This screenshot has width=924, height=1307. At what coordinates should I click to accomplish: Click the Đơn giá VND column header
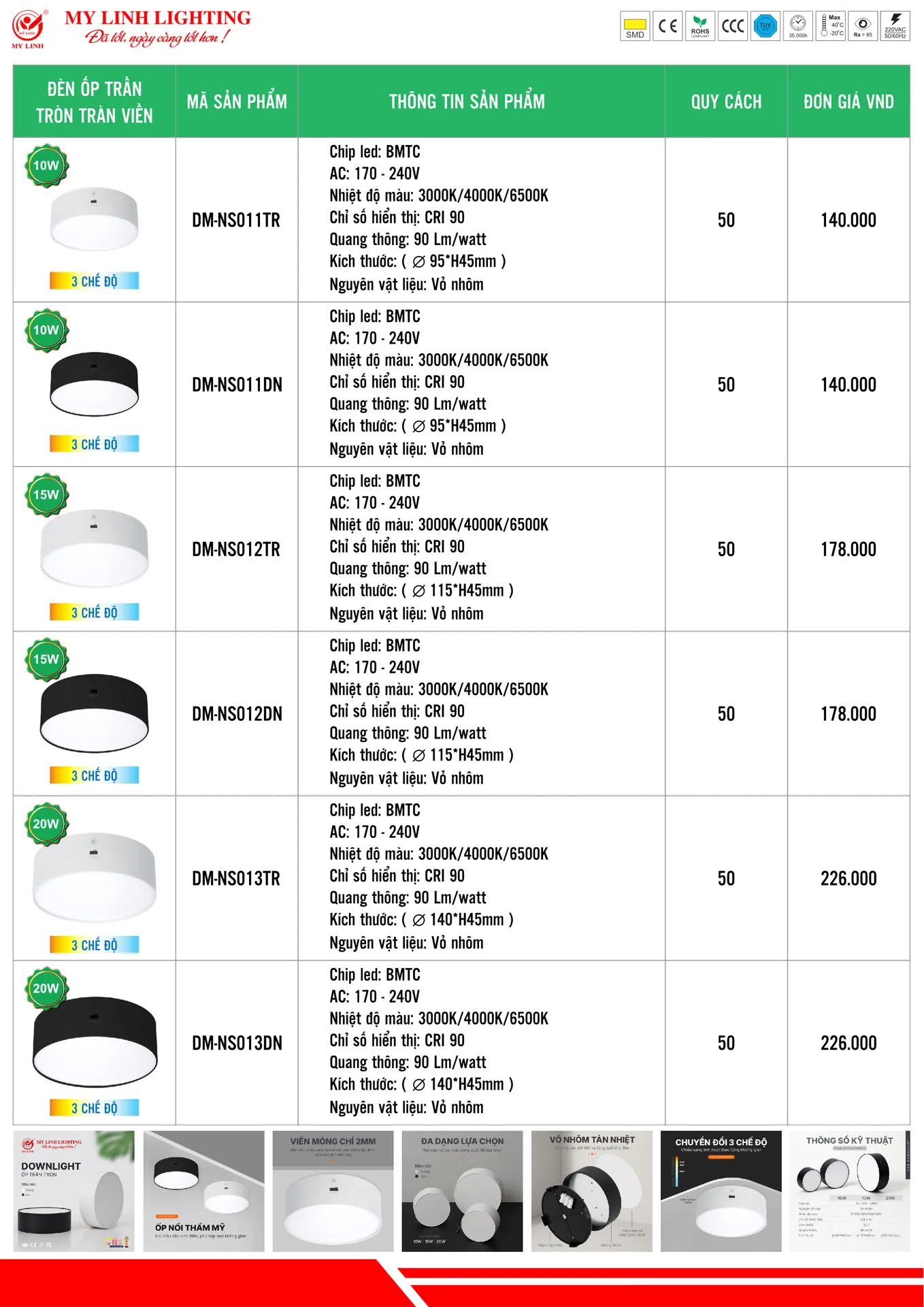[x=848, y=102]
